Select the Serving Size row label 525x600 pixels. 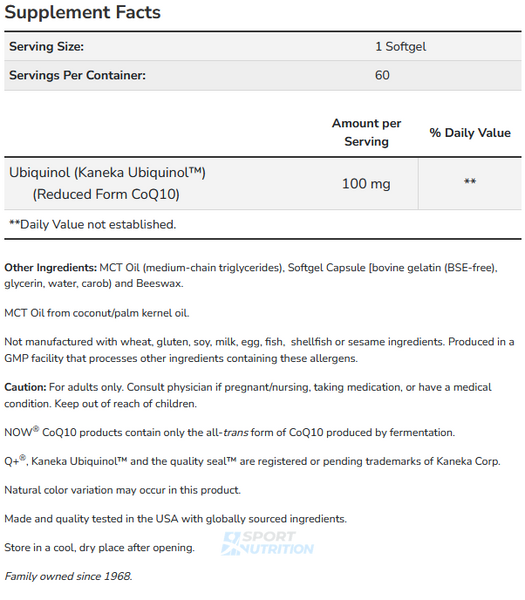46,46
